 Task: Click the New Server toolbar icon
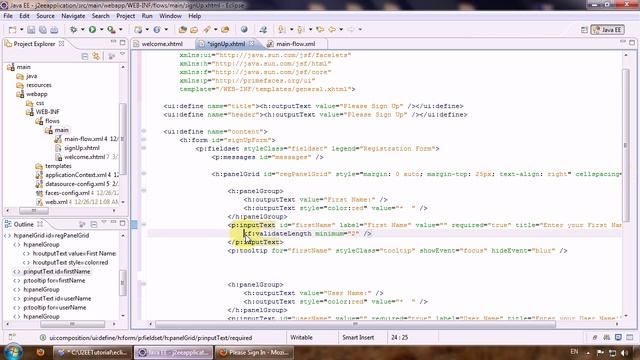[x=138, y=29]
